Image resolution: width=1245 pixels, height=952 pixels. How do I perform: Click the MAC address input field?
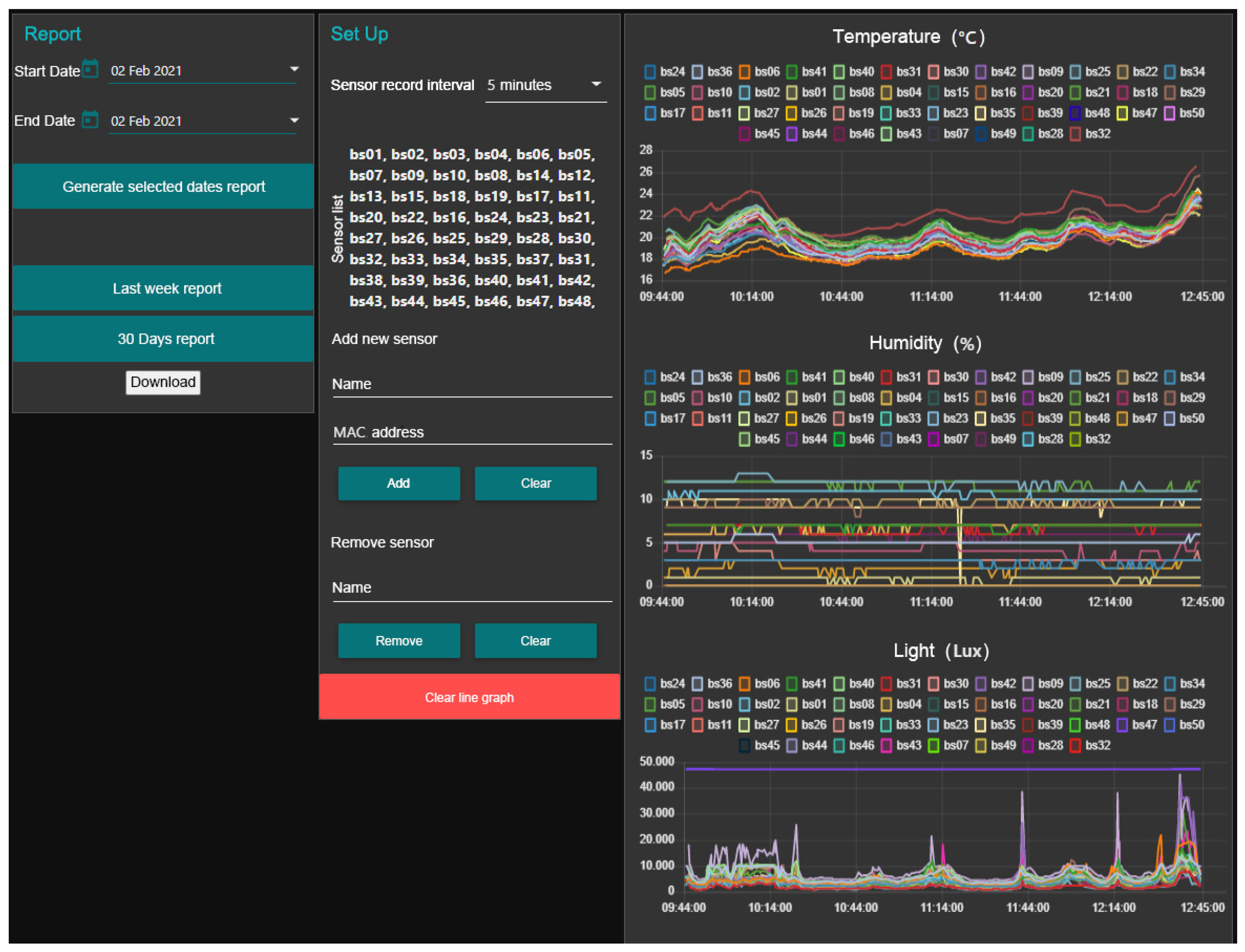(472, 433)
